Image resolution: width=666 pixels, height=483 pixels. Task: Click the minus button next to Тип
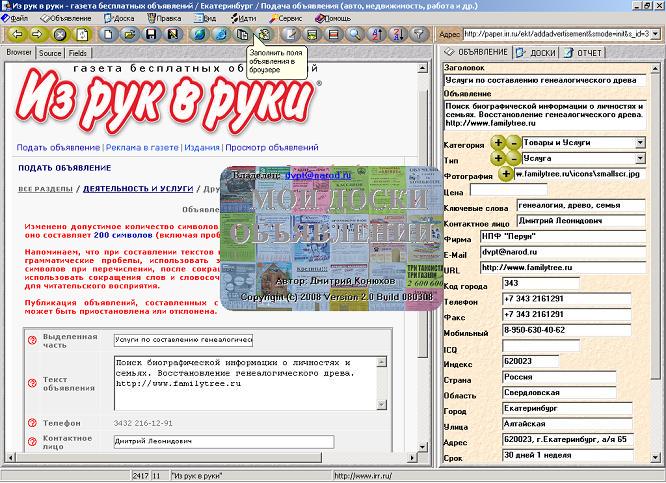(x=513, y=158)
